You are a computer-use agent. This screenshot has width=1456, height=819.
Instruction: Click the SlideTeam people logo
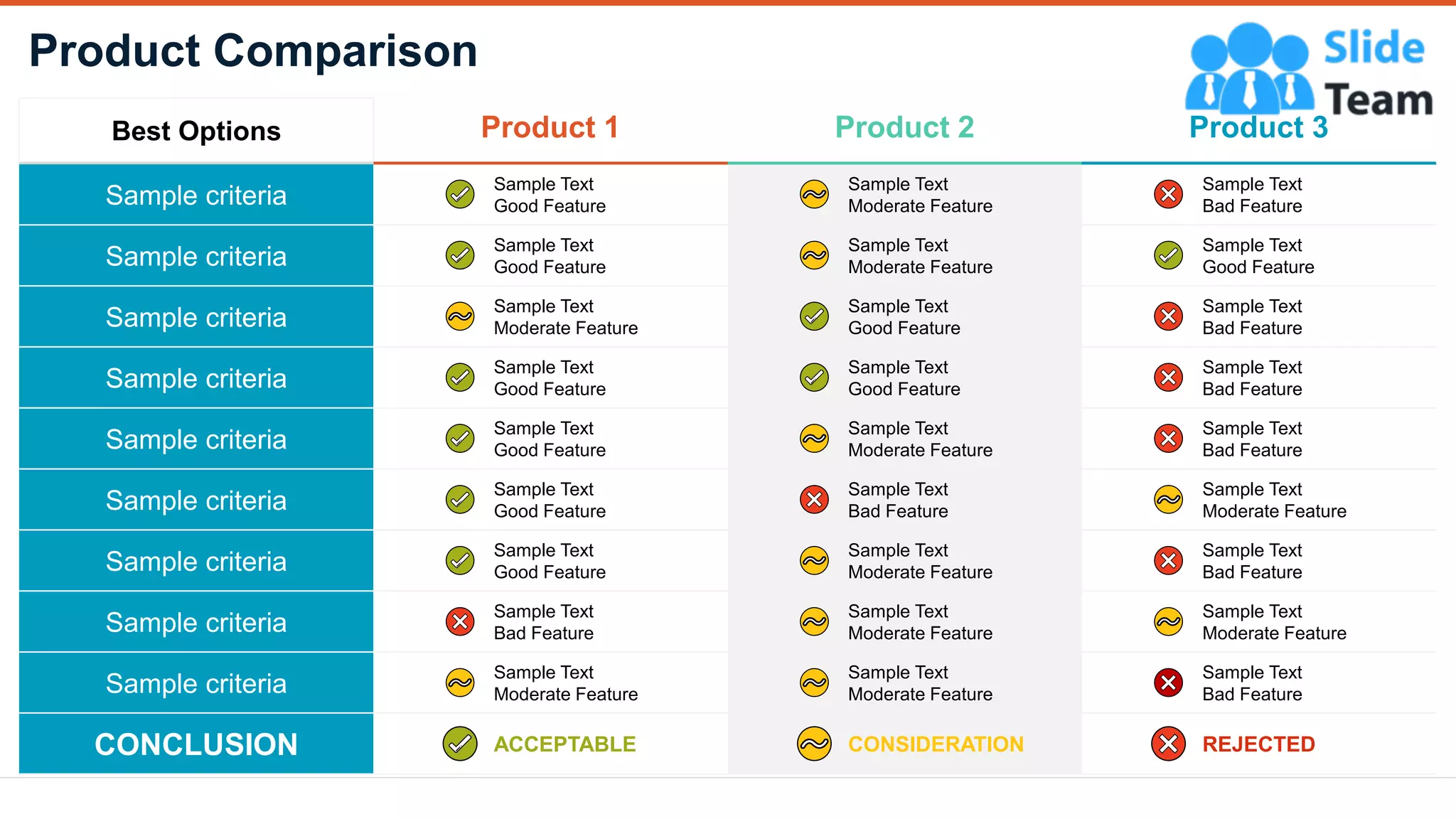tap(1248, 70)
